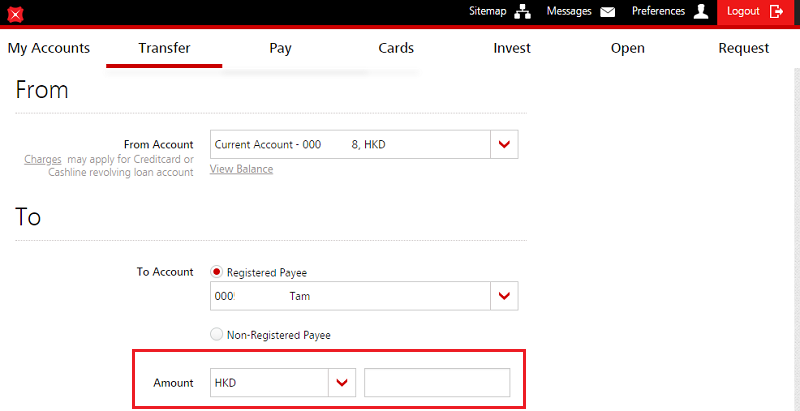Open the Request tab
Image resolution: width=800 pixels, height=411 pixels.
pos(743,48)
